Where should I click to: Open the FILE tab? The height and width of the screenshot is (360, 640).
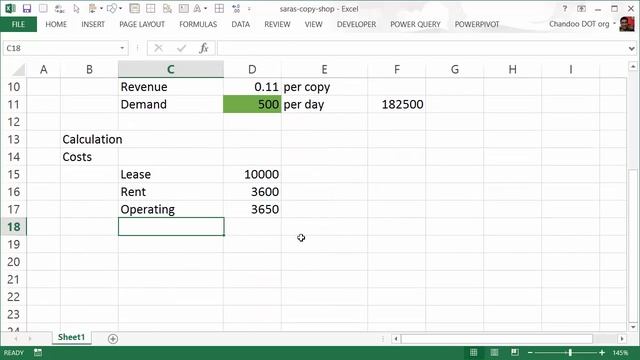[x=18, y=24]
